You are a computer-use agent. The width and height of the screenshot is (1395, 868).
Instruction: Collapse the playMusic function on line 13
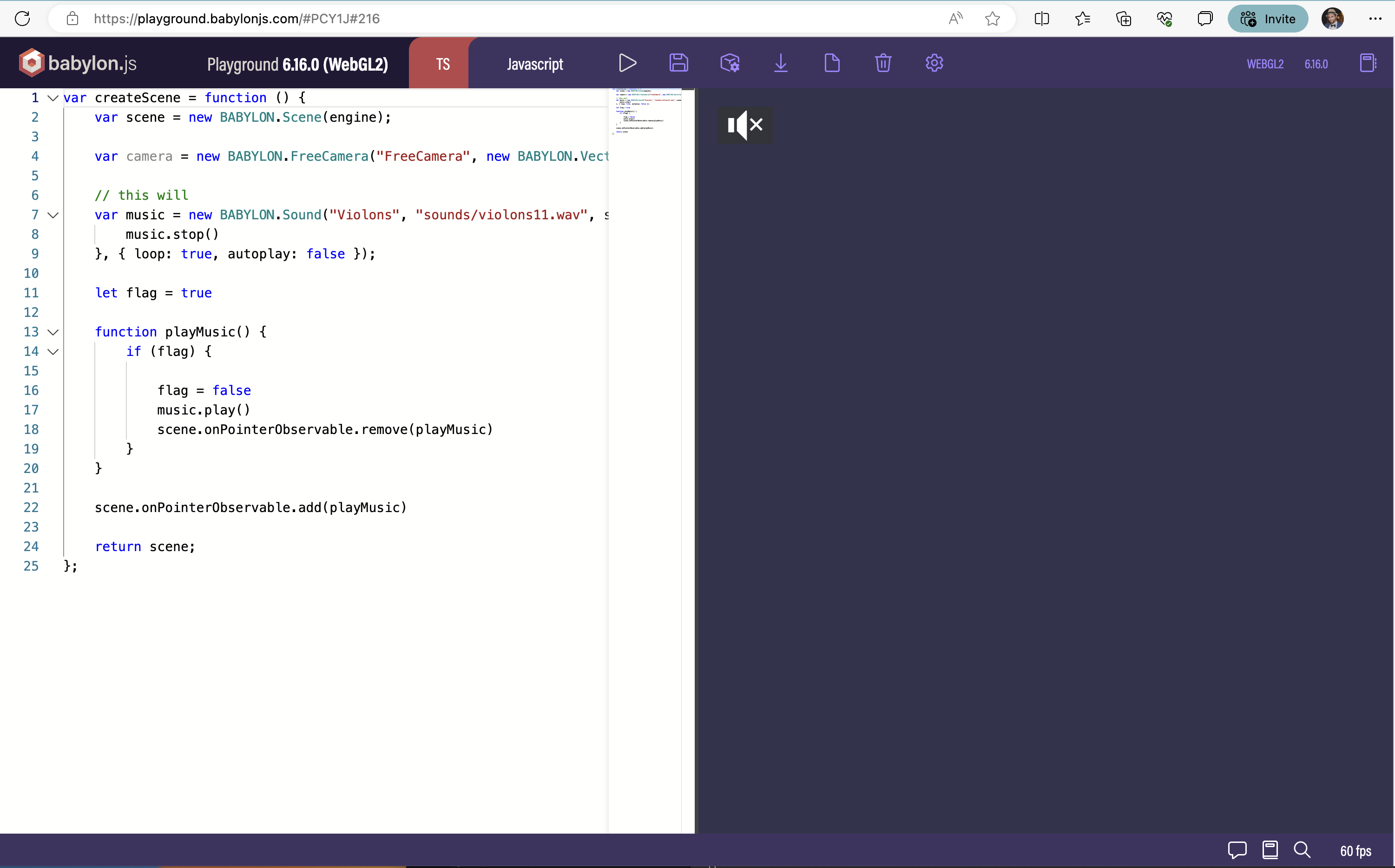53,332
